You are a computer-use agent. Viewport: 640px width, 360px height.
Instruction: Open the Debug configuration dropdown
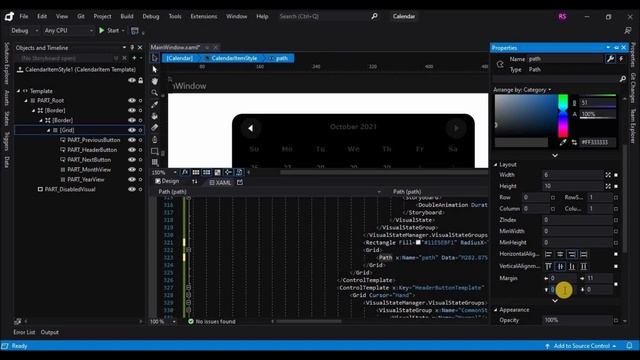[24, 30]
